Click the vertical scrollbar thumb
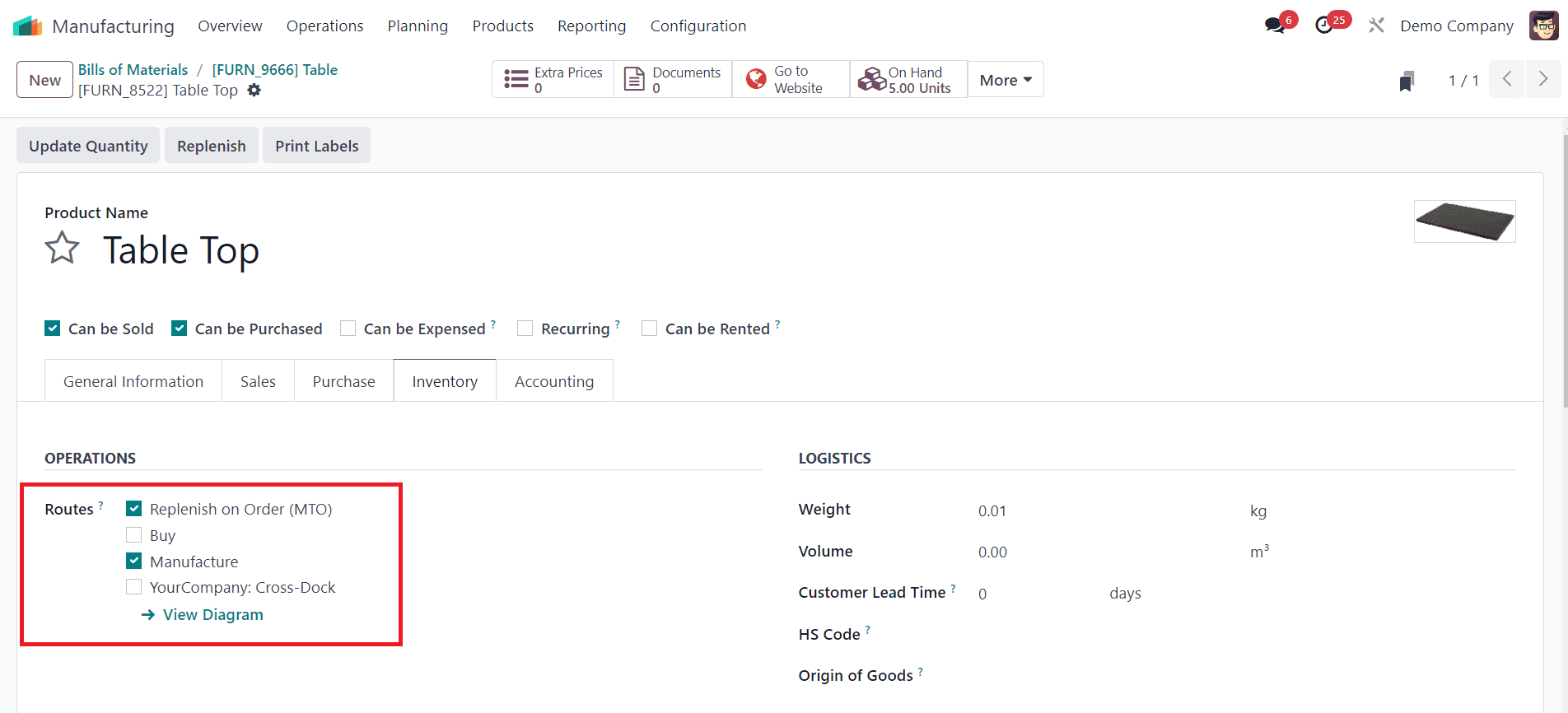 (1565, 270)
